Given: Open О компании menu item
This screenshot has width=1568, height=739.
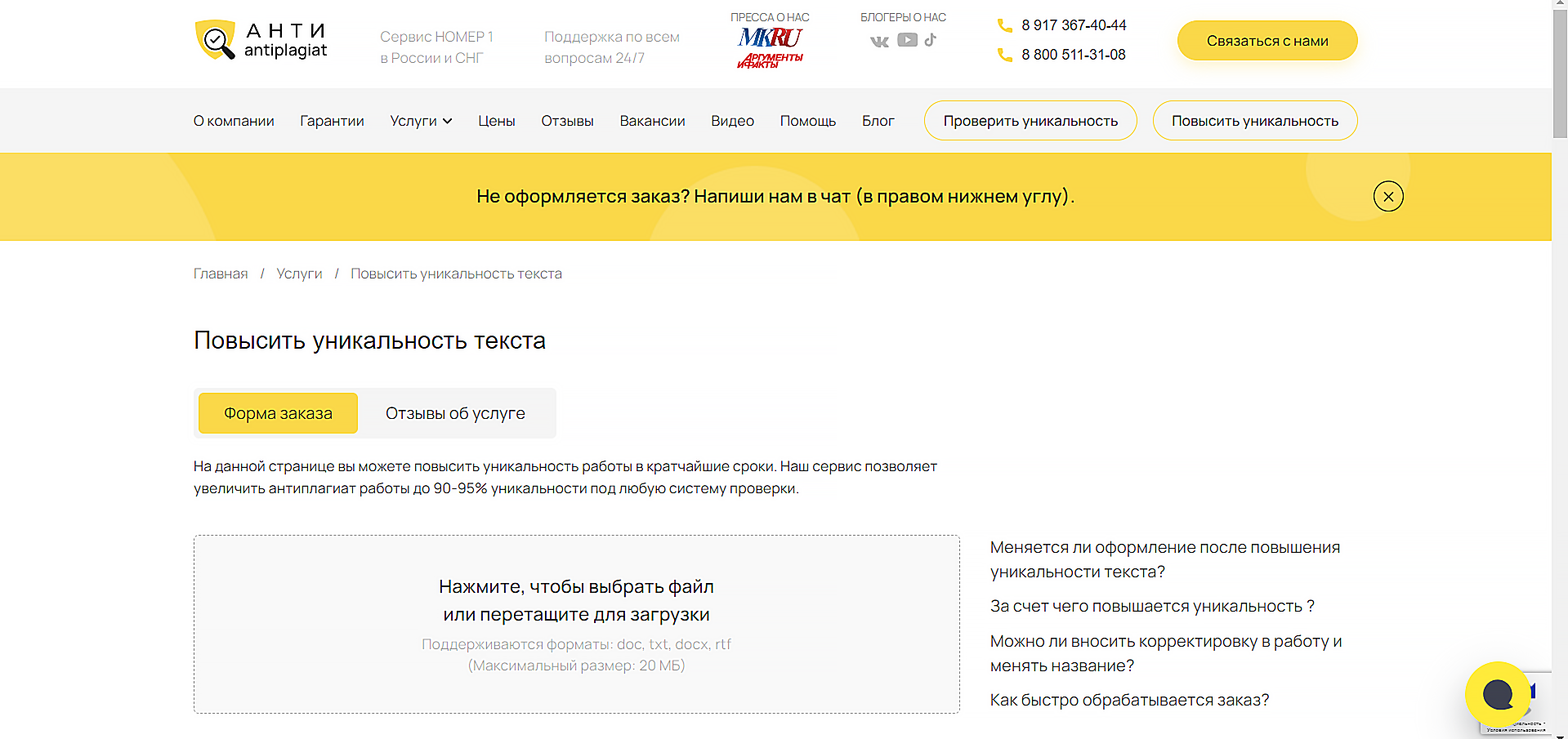Looking at the screenshot, I should (234, 121).
